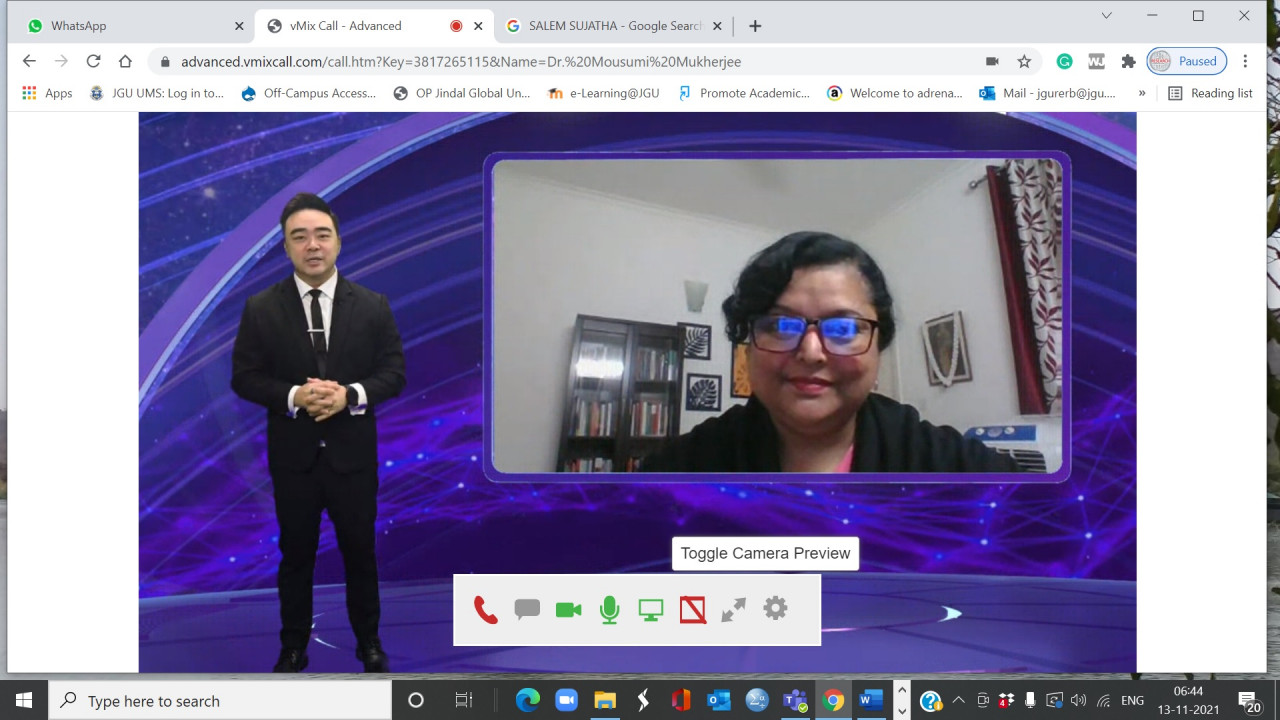This screenshot has width=1280, height=720.
Task: Go to browser home page
Action: [x=125, y=61]
